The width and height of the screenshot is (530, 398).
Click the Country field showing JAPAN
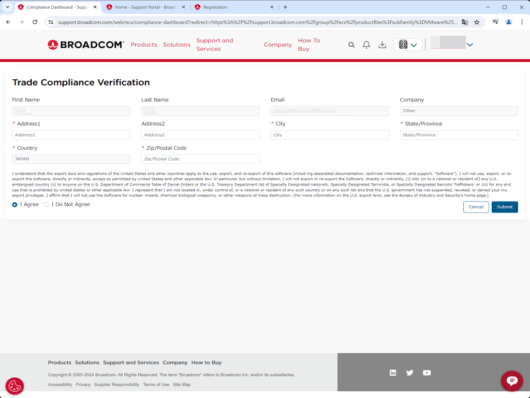(71, 159)
